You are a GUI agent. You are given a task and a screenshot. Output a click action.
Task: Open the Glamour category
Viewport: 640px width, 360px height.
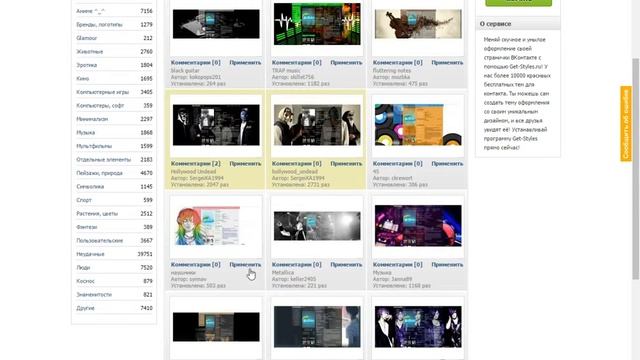(87, 38)
